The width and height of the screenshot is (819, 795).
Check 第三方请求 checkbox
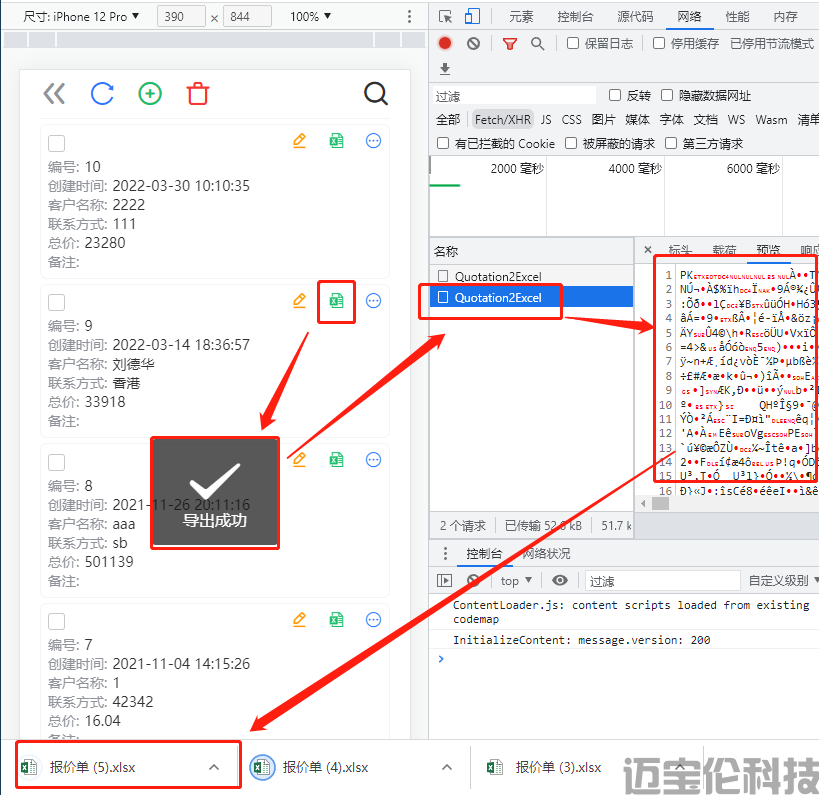[671, 143]
